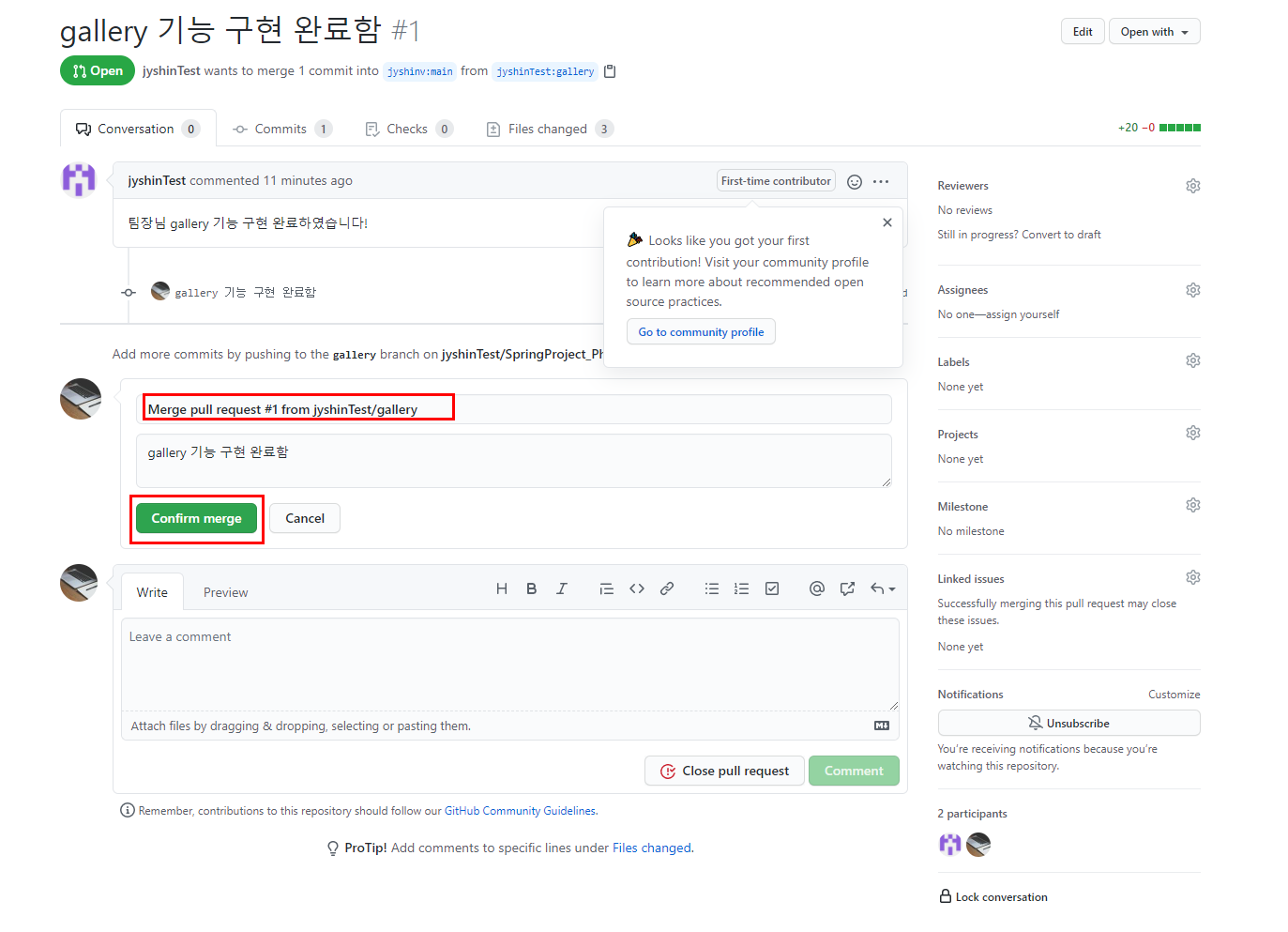
Task: Open the jyshinv:main base branch
Action: click(419, 71)
